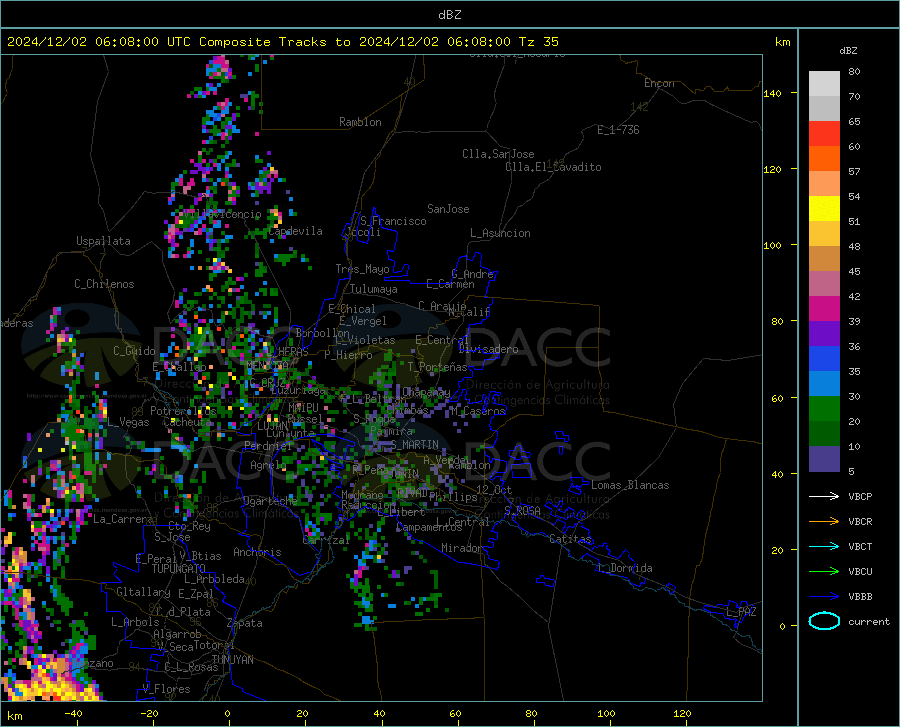Screen dimensions: 900x727
Task: Click the -40 km horizontal axis label
Action: click(x=73, y=714)
